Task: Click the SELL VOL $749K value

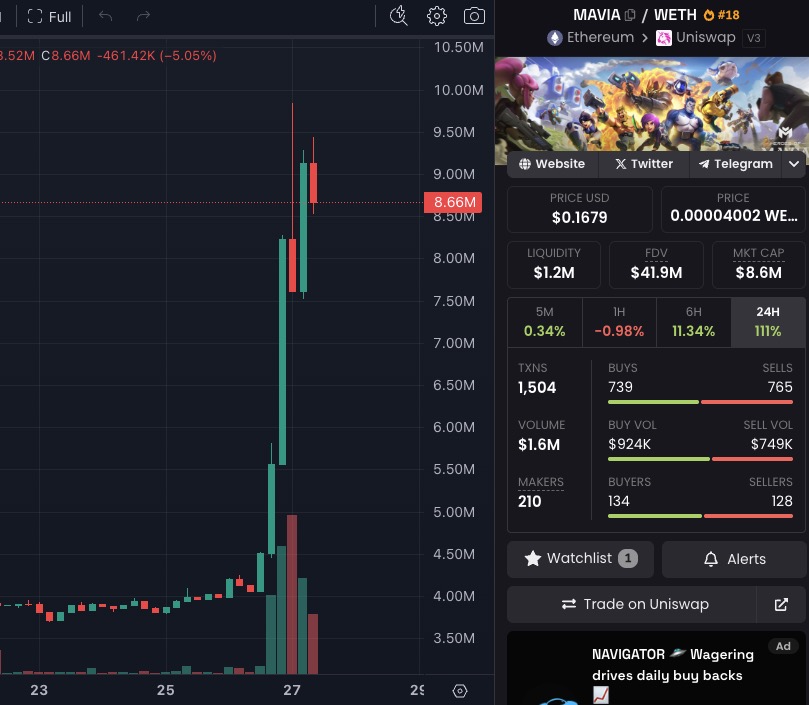Action: point(771,444)
